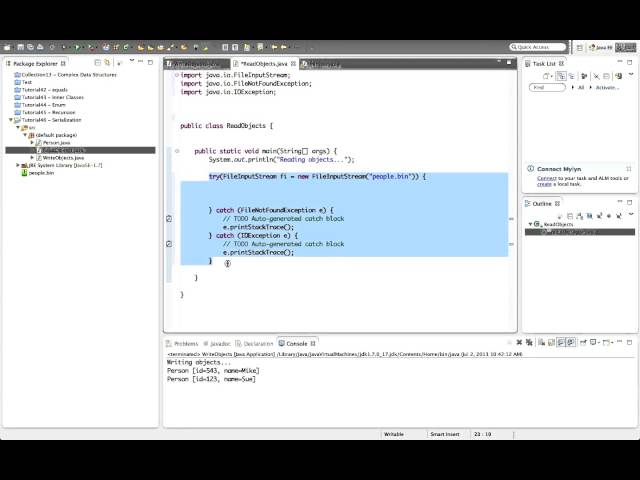Viewport: 640px width, 480px height.
Task: Click the Open Perspective icon
Action: (580, 48)
